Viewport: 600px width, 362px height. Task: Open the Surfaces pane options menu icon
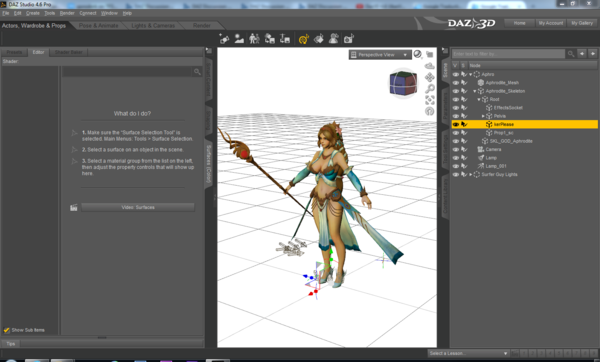tap(209, 51)
